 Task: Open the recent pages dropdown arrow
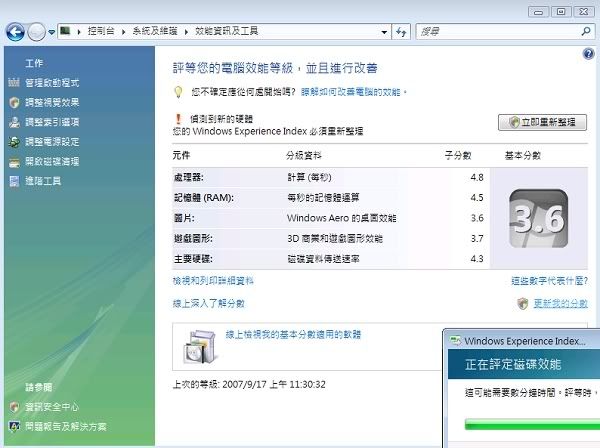pyautogui.click(x=51, y=33)
